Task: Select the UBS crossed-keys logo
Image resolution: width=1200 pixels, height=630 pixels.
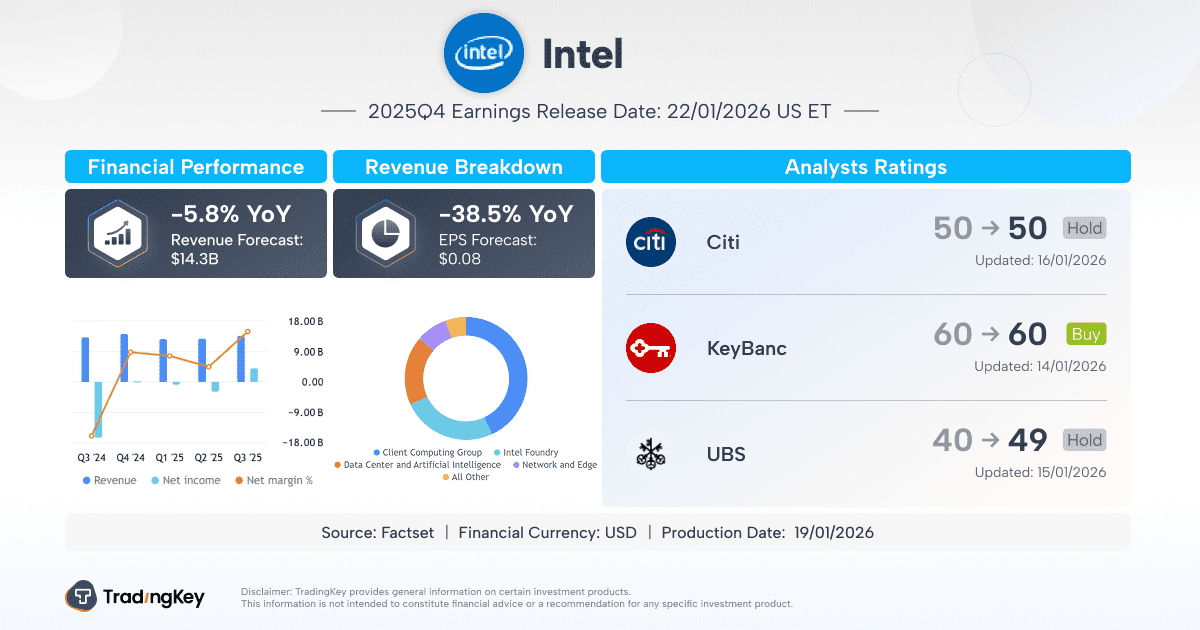Action: (x=651, y=454)
